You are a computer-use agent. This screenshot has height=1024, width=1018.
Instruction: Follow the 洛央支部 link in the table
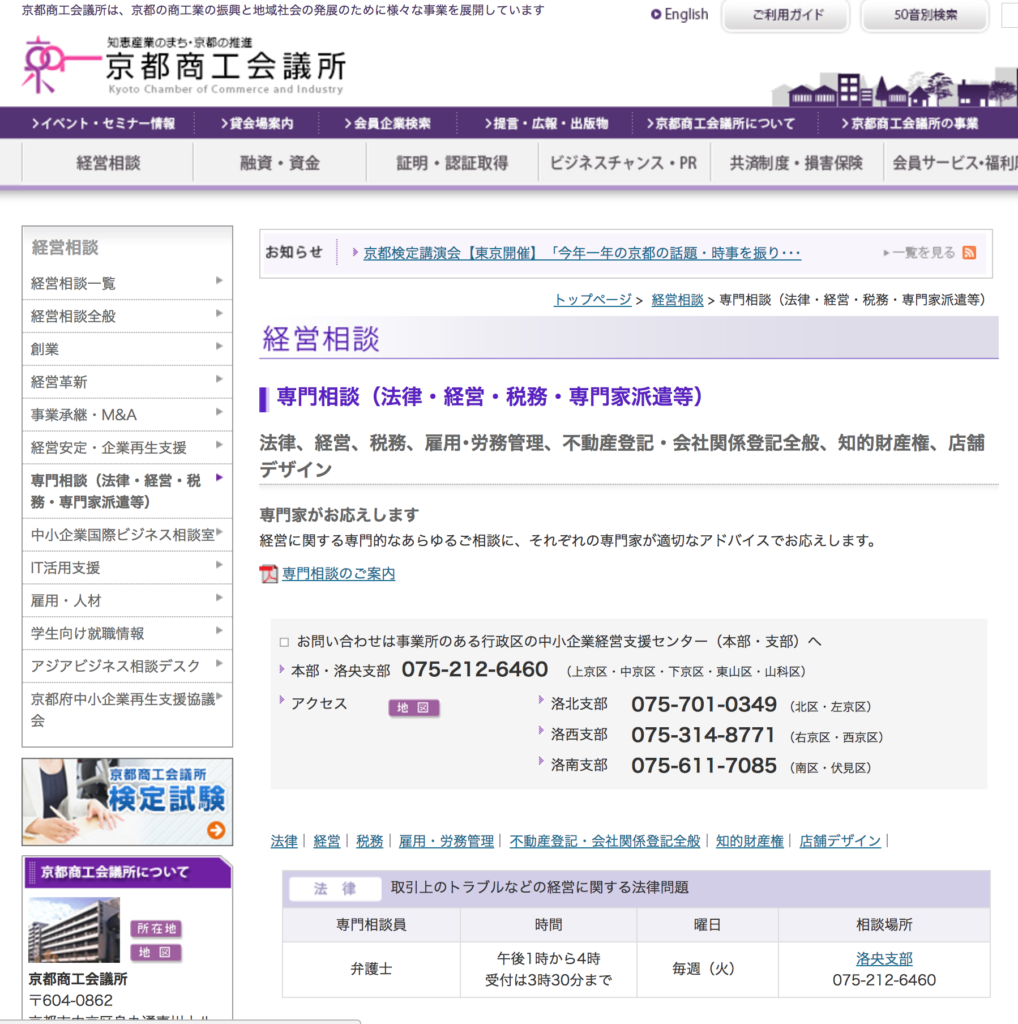click(884, 958)
